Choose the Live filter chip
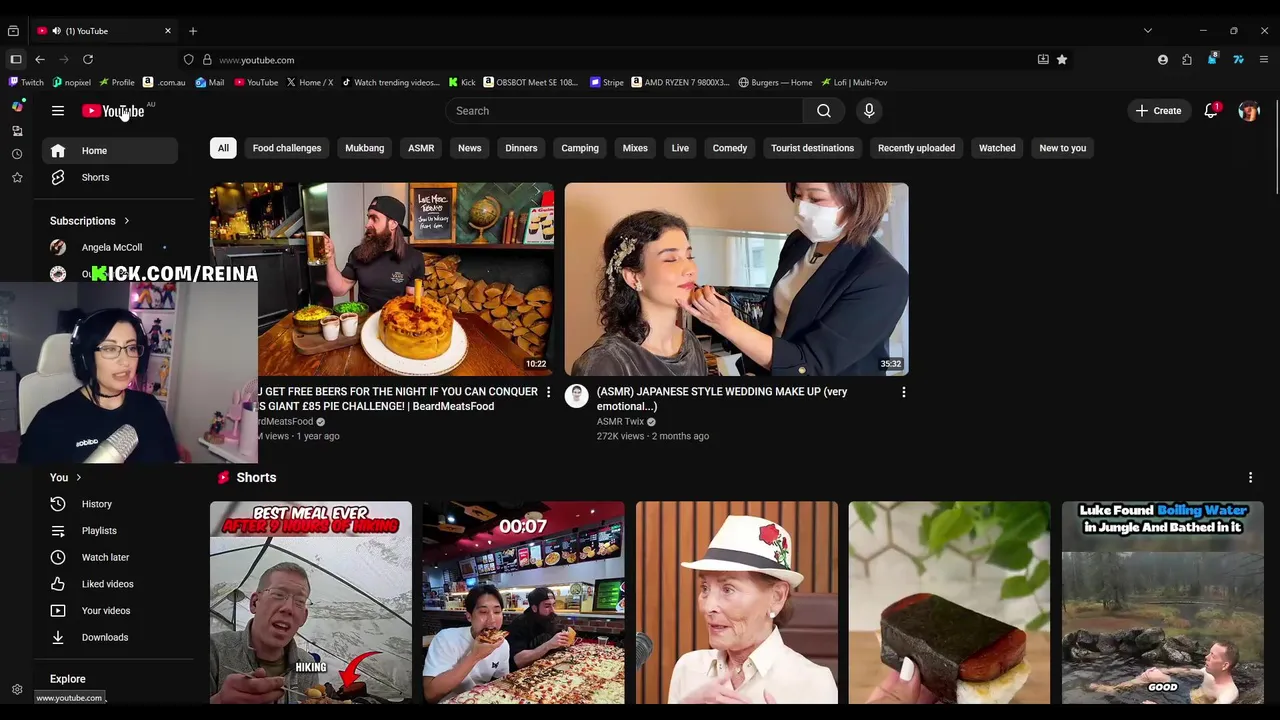The image size is (1280, 720). [680, 148]
